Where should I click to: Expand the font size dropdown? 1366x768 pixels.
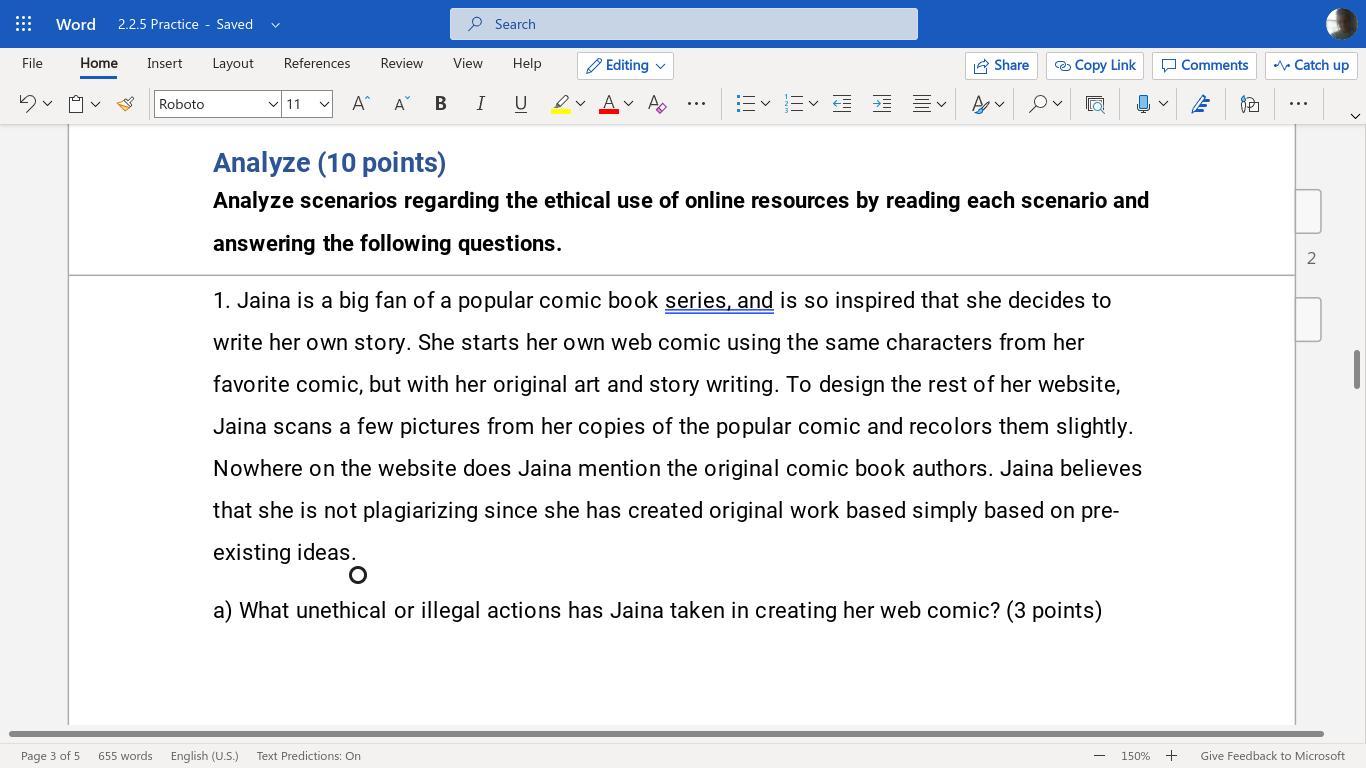pos(324,104)
